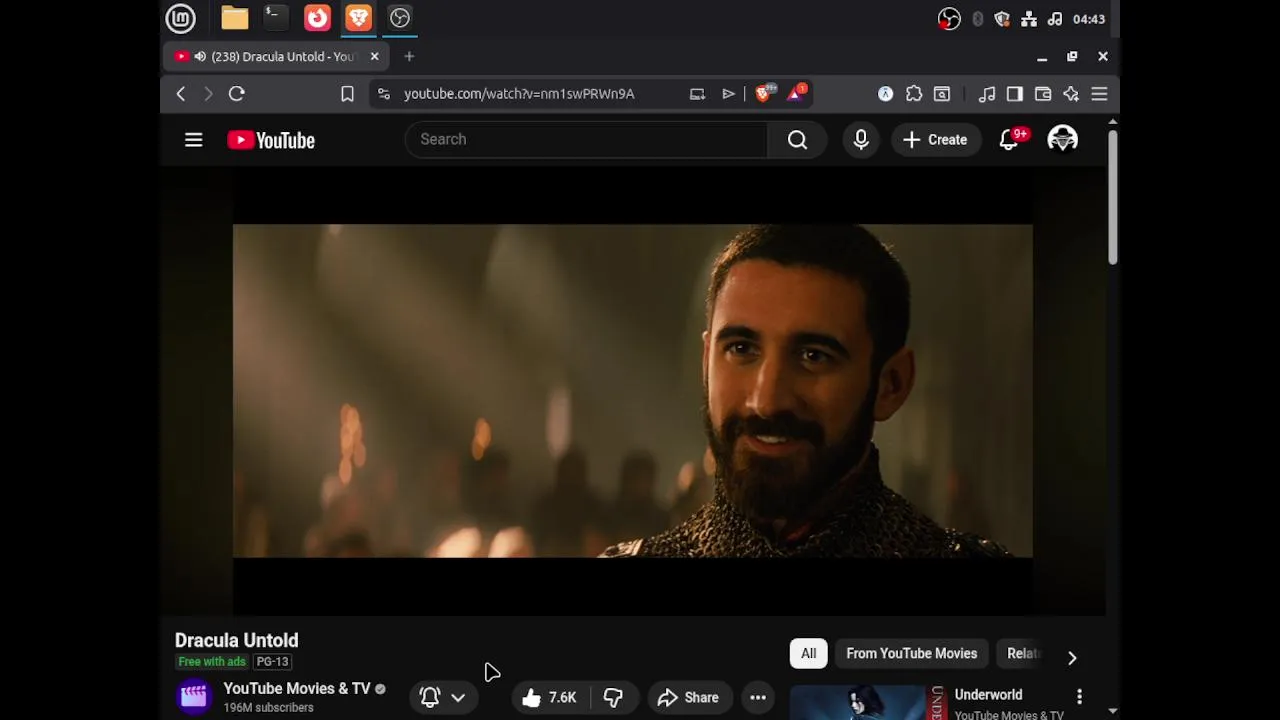This screenshot has width=1280, height=720.
Task: Select the All filter chip
Action: click(808, 654)
